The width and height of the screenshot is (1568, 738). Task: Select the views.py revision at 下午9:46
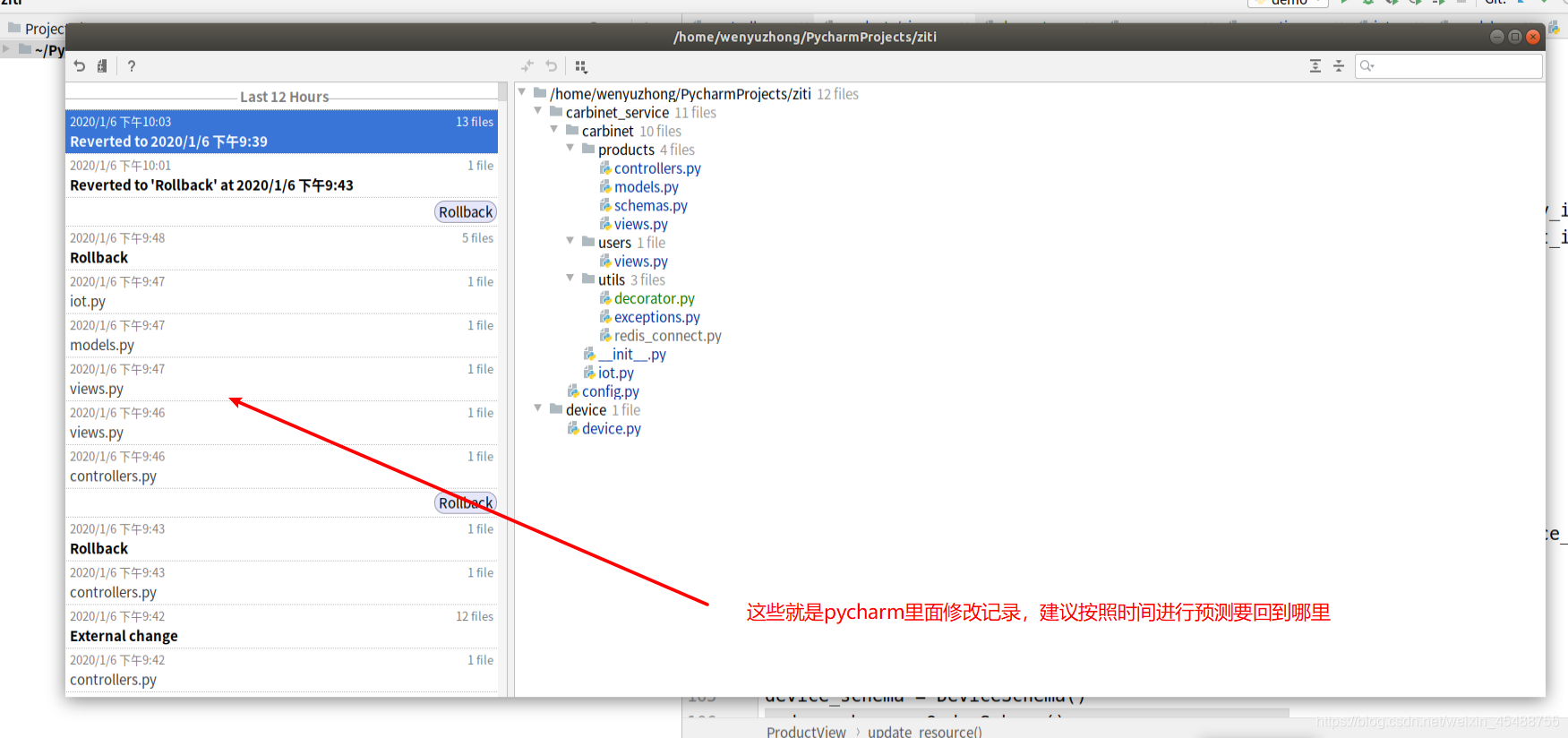pos(281,423)
